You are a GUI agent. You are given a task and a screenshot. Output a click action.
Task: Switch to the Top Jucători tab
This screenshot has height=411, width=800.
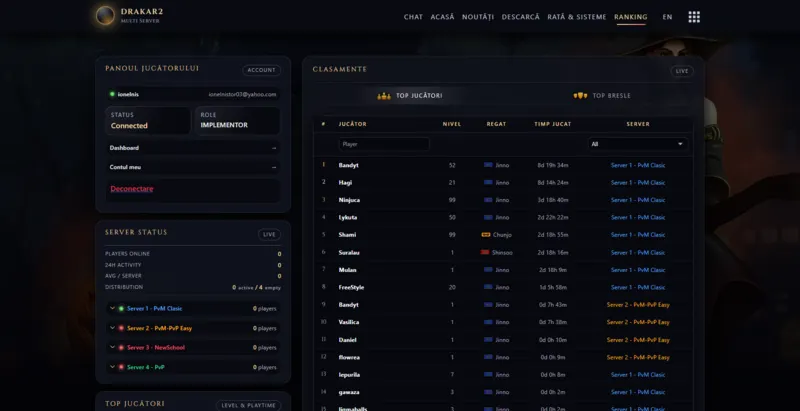410,96
